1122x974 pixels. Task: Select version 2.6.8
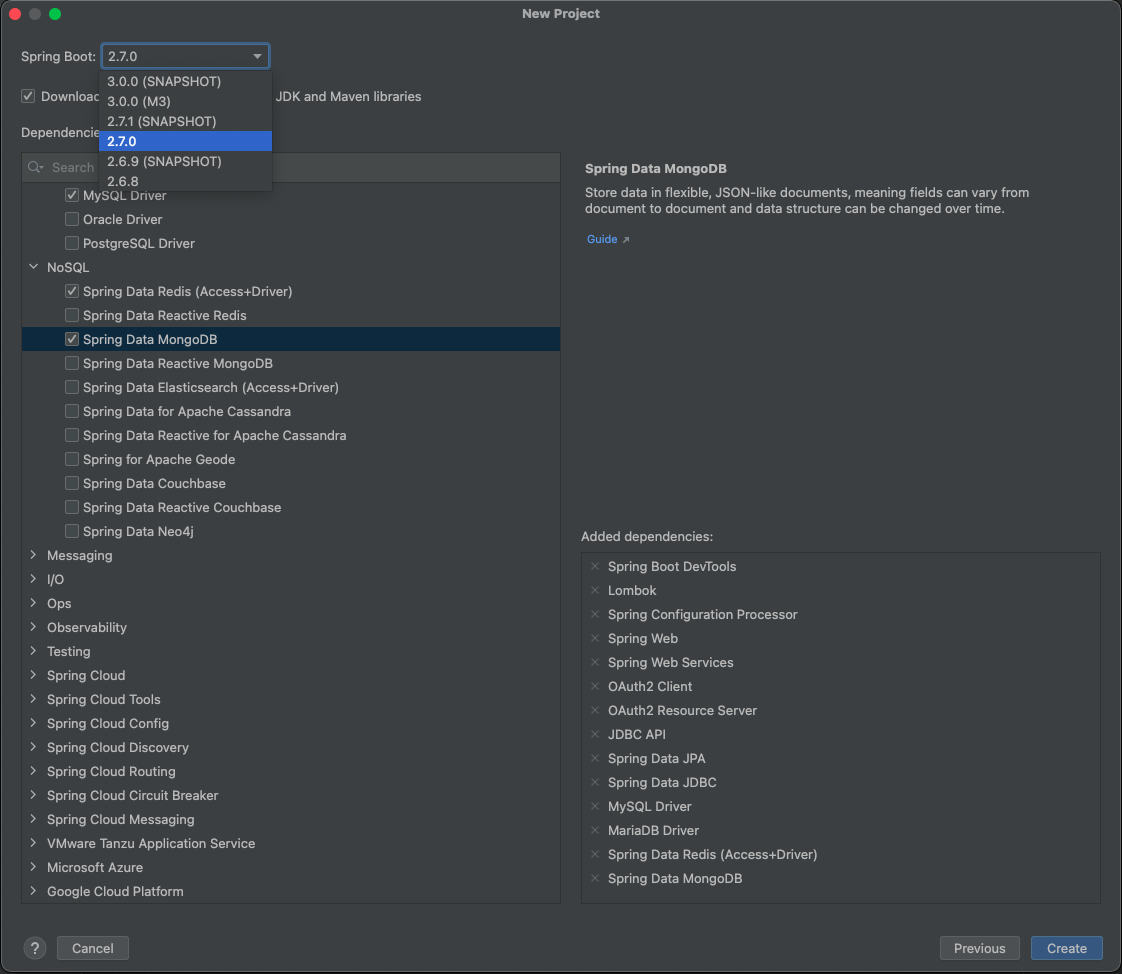(x=185, y=181)
